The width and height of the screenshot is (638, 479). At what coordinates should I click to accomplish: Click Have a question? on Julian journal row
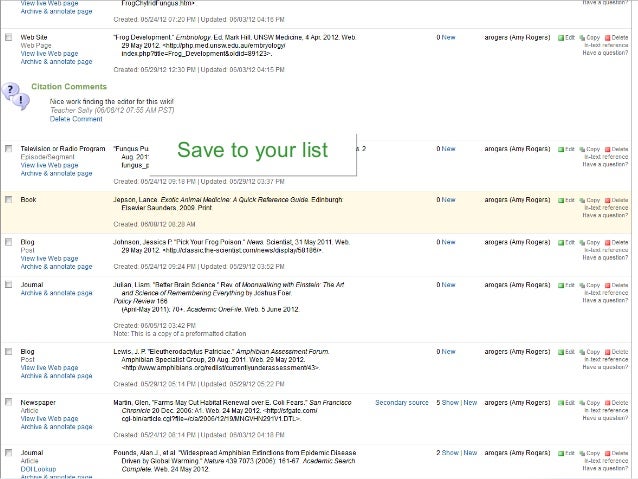tap(605, 300)
